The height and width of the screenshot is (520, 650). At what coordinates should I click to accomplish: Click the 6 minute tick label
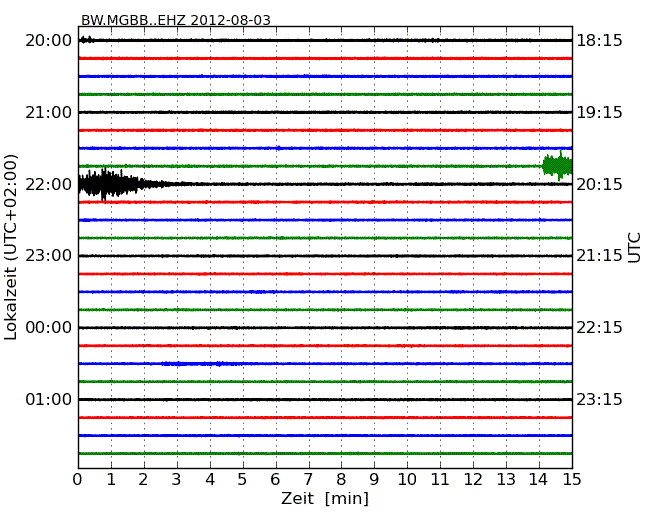(x=275, y=479)
